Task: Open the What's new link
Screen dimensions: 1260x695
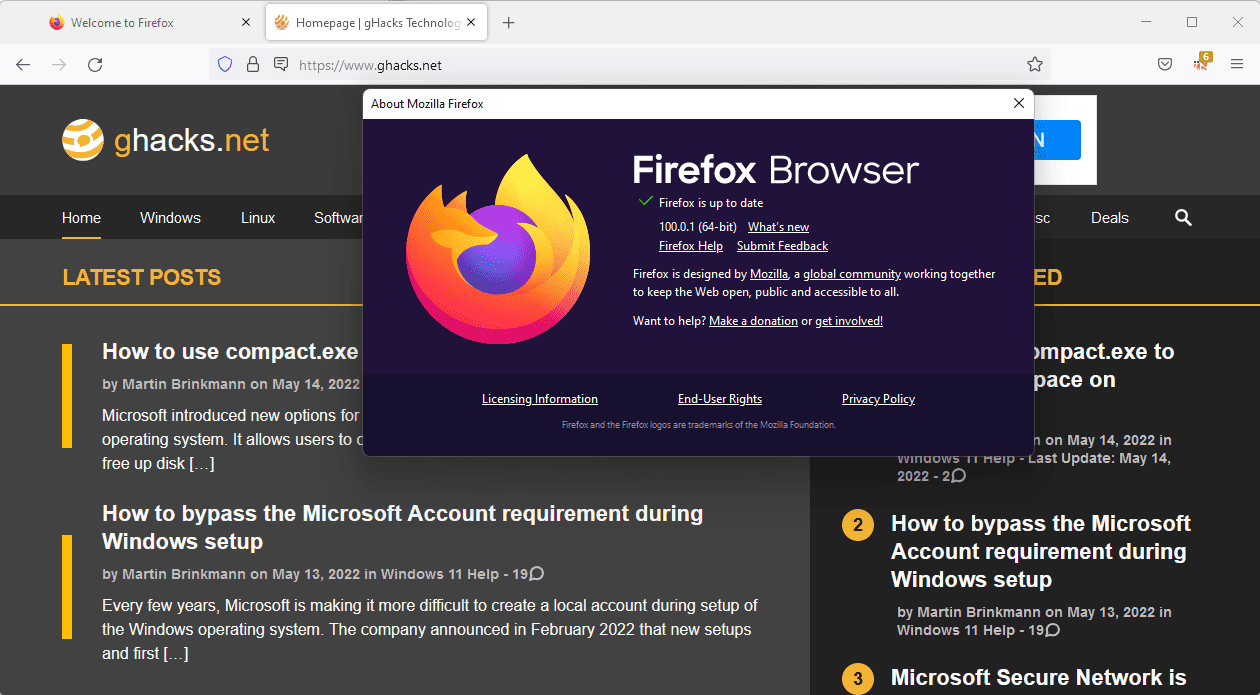Action: tap(778, 227)
